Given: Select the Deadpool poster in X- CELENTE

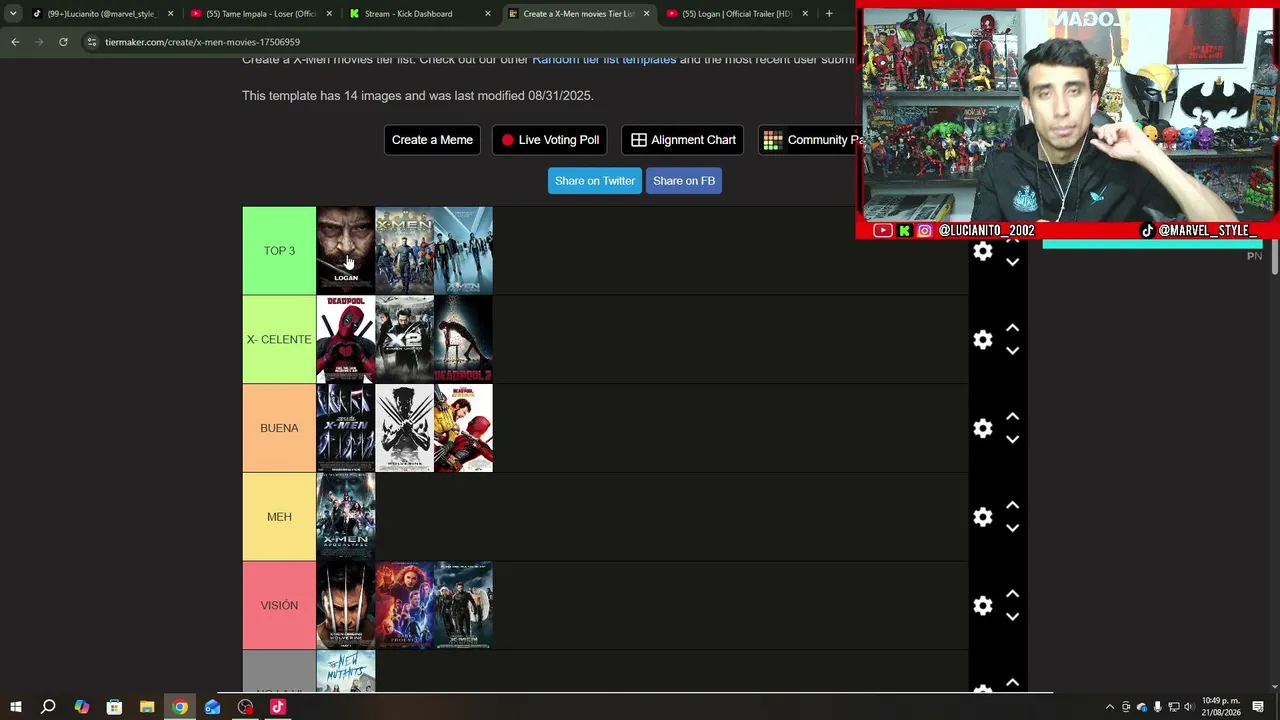Looking at the screenshot, I should pos(346,340).
